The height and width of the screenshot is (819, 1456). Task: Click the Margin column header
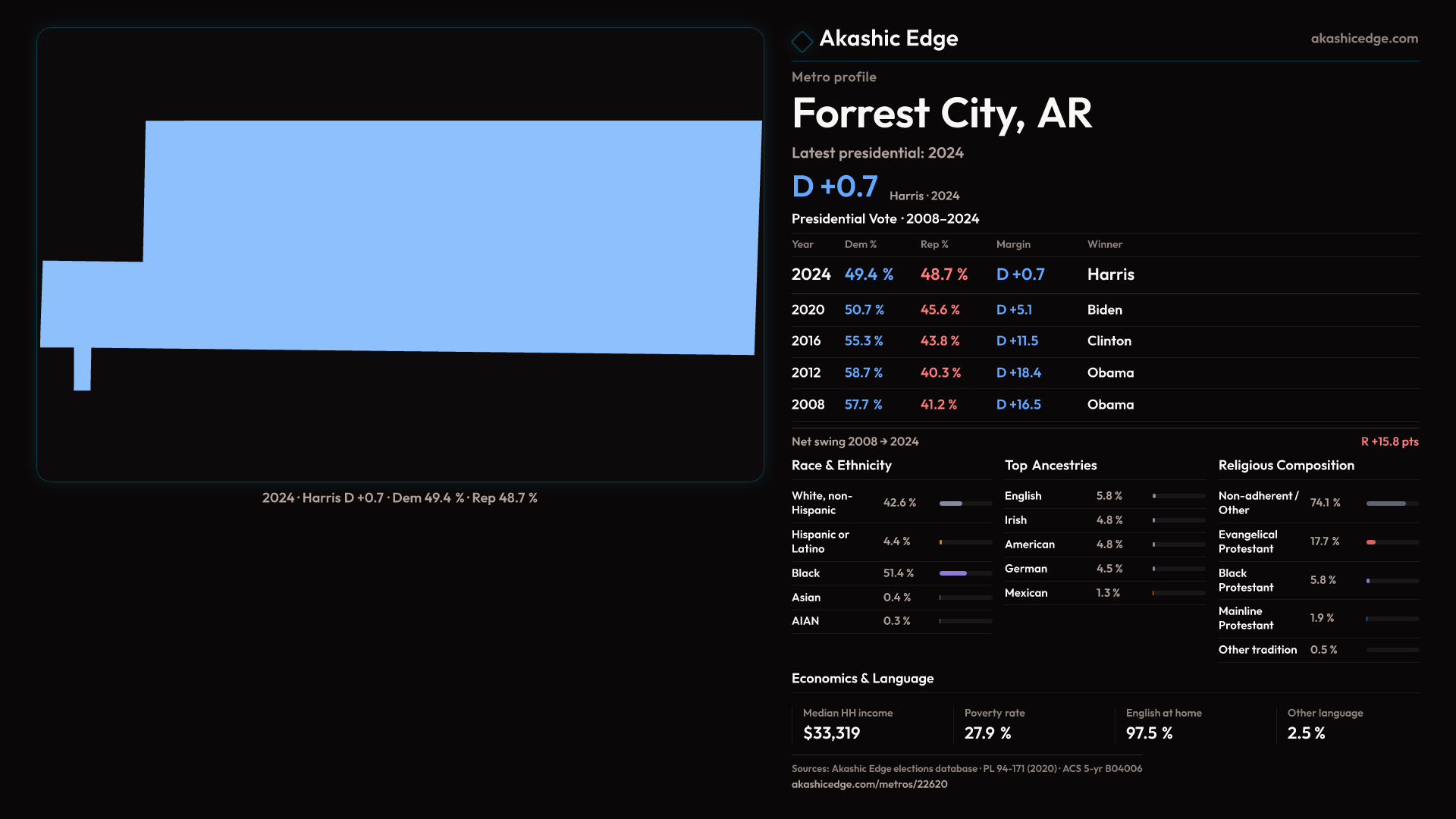tap(1013, 244)
